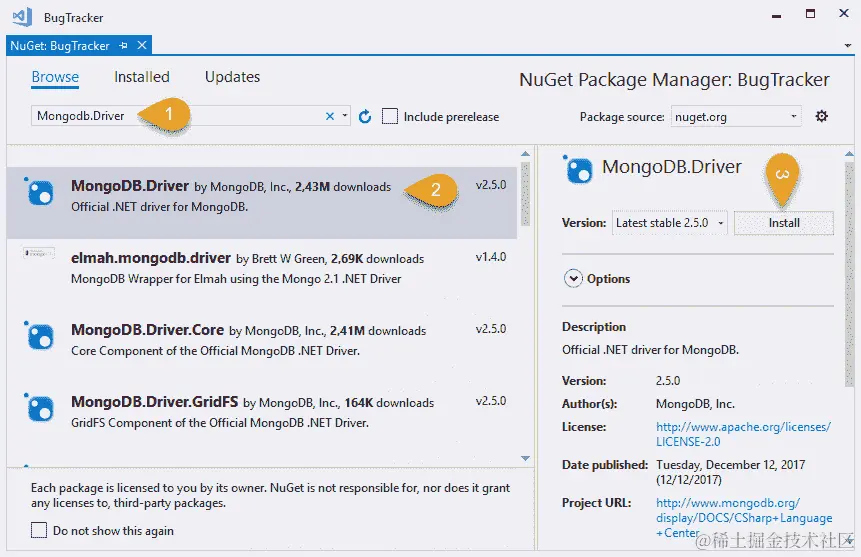Select MongoDB.Driver package row title
The width and height of the screenshot is (861, 557).
tap(130, 186)
